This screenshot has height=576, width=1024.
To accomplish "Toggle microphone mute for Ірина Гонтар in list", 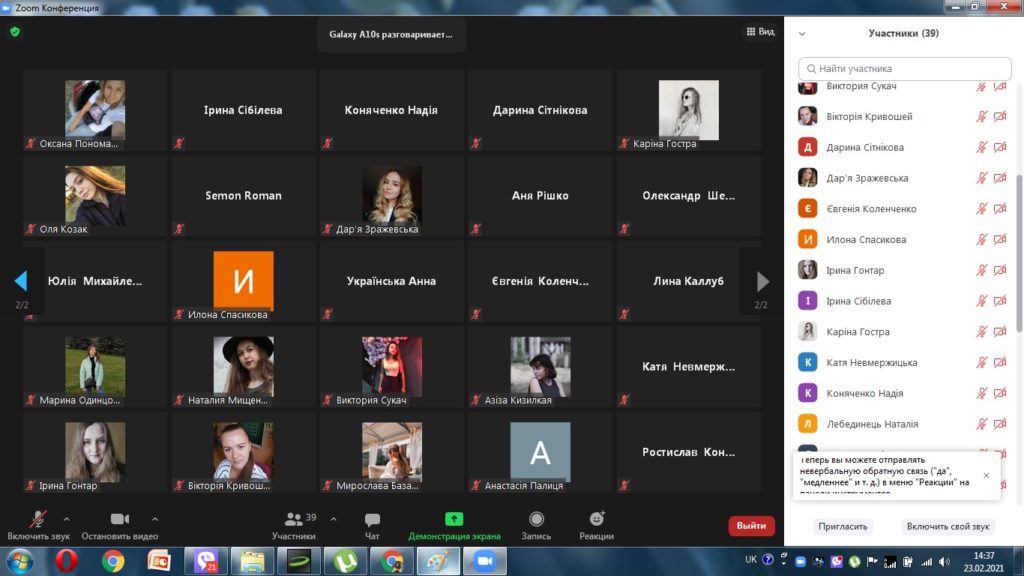I will pos(982,270).
